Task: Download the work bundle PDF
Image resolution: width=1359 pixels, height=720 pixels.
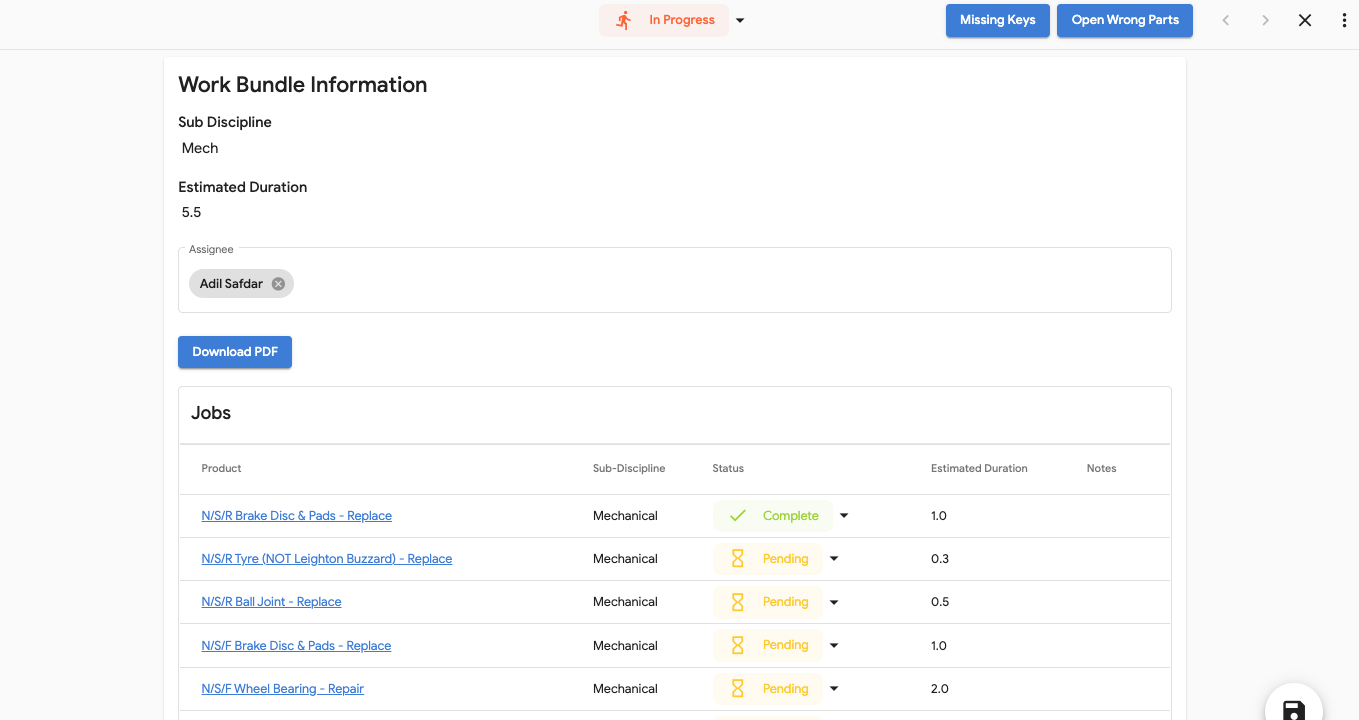Action: (235, 352)
